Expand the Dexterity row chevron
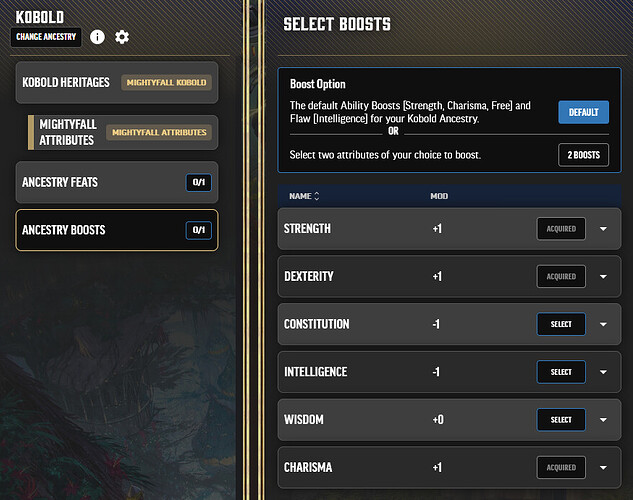The height and width of the screenshot is (500, 633). [603, 276]
